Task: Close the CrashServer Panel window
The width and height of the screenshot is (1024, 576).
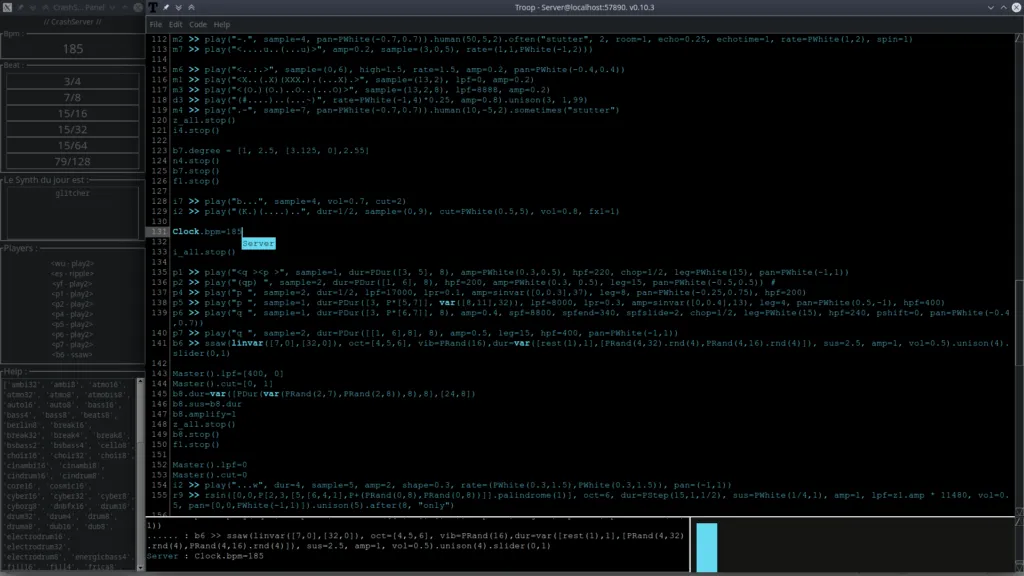Action: [138, 7]
